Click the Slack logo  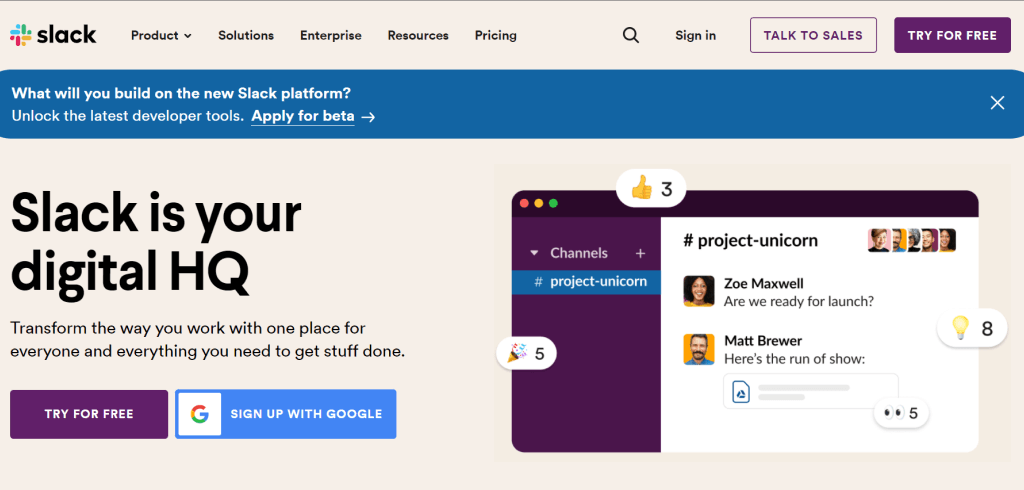click(x=53, y=35)
